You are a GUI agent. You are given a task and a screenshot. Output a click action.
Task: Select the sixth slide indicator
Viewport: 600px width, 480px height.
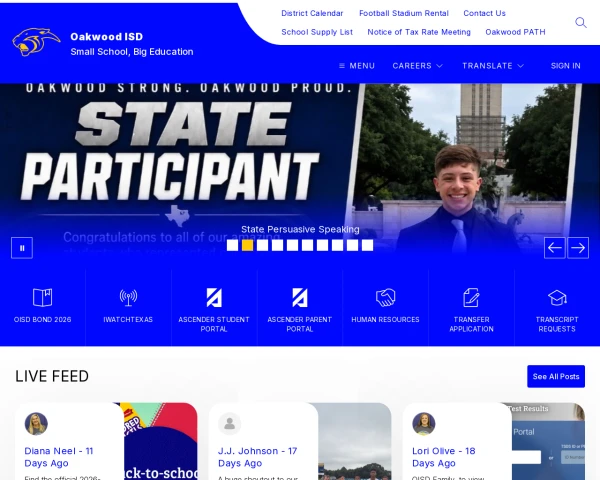(307, 245)
